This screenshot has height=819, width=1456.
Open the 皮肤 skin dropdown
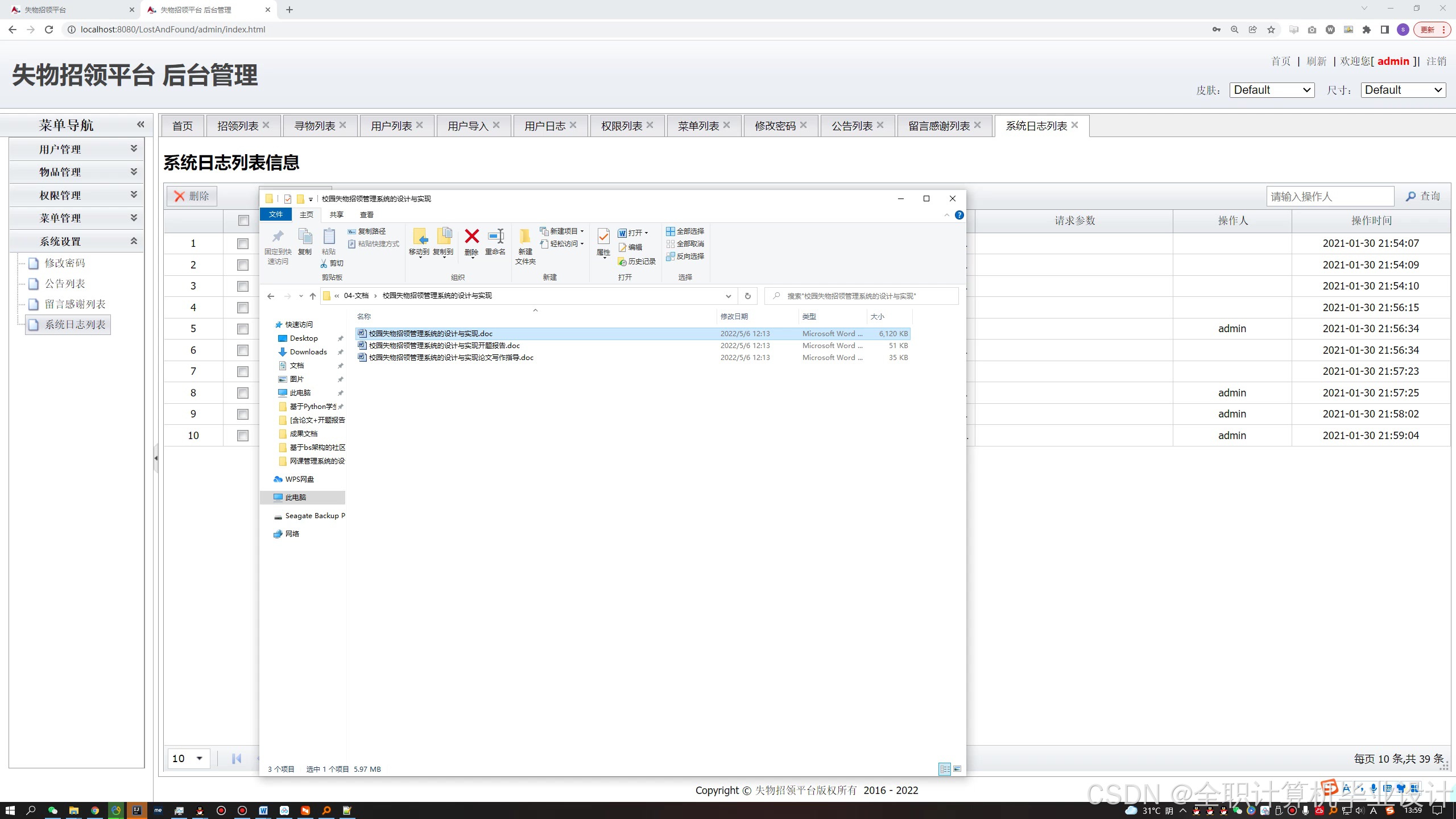click(x=1272, y=90)
